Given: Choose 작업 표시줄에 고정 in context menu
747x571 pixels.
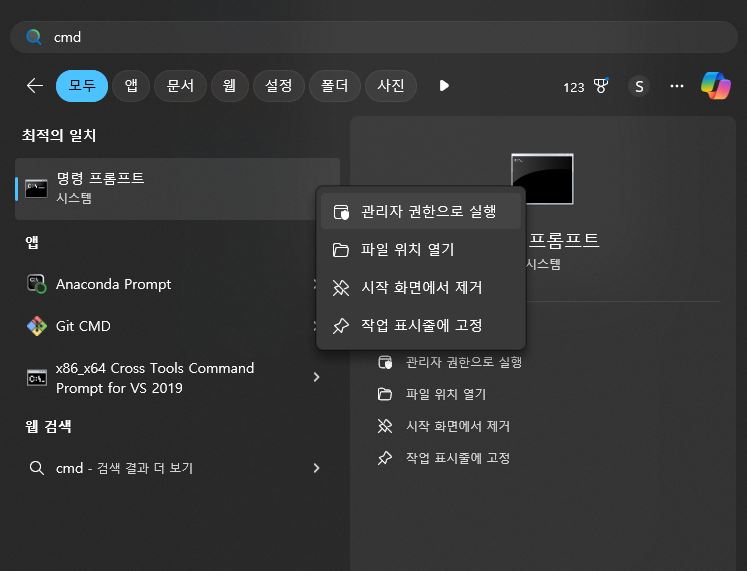Looking at the screenshot, I should tap(421, 325).
